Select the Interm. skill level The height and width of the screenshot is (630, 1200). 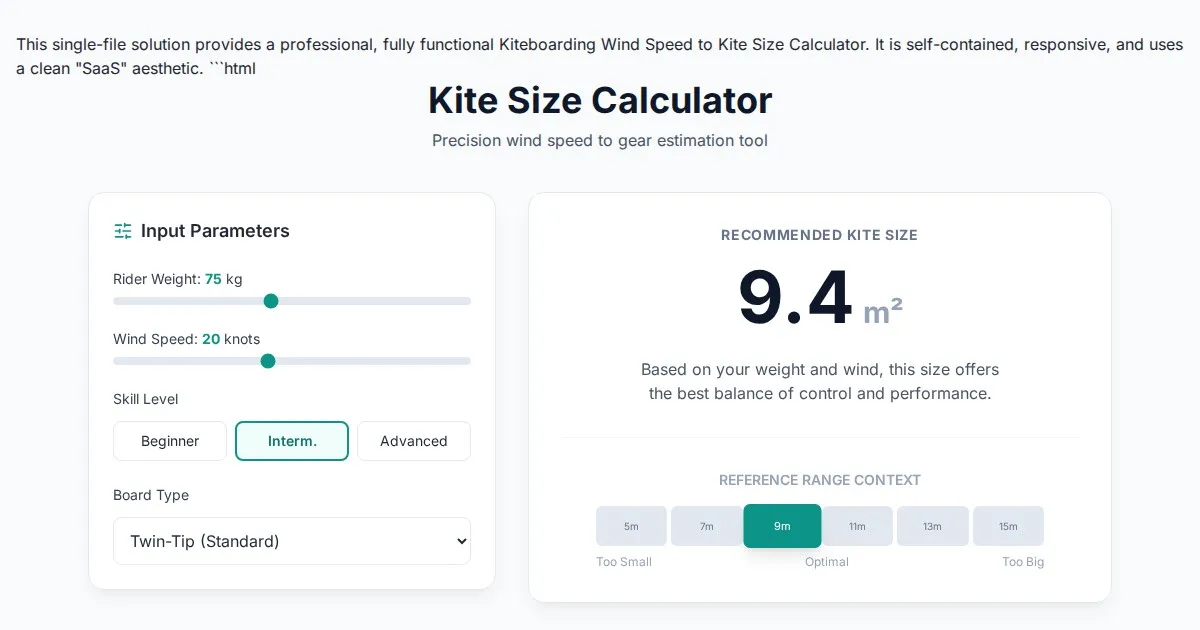[292, 441]
